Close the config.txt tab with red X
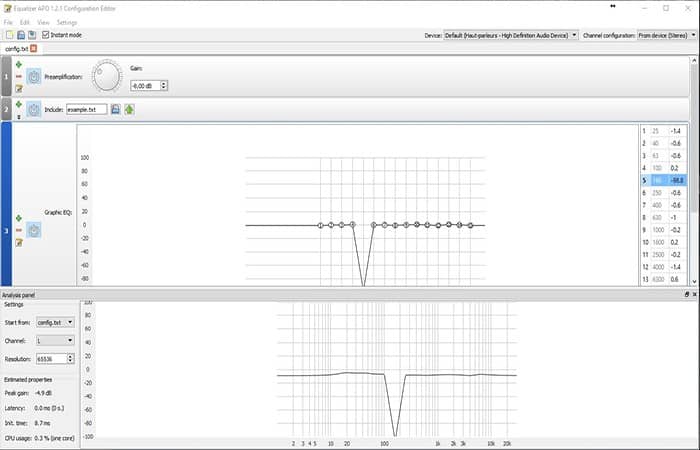The image size is (700, 450). pyautogui.click(x=33, y=48)
